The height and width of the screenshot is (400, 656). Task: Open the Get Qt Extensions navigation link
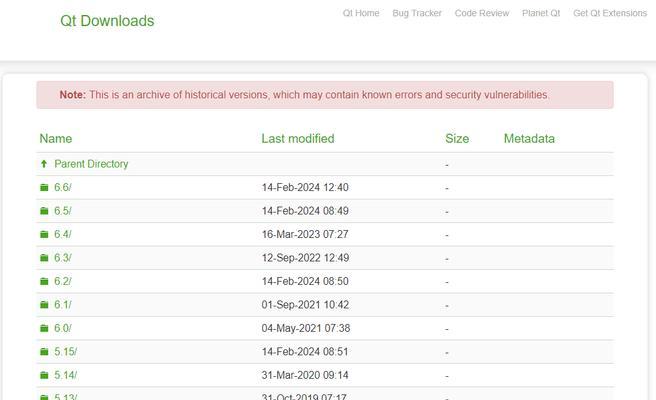(610, 13)
